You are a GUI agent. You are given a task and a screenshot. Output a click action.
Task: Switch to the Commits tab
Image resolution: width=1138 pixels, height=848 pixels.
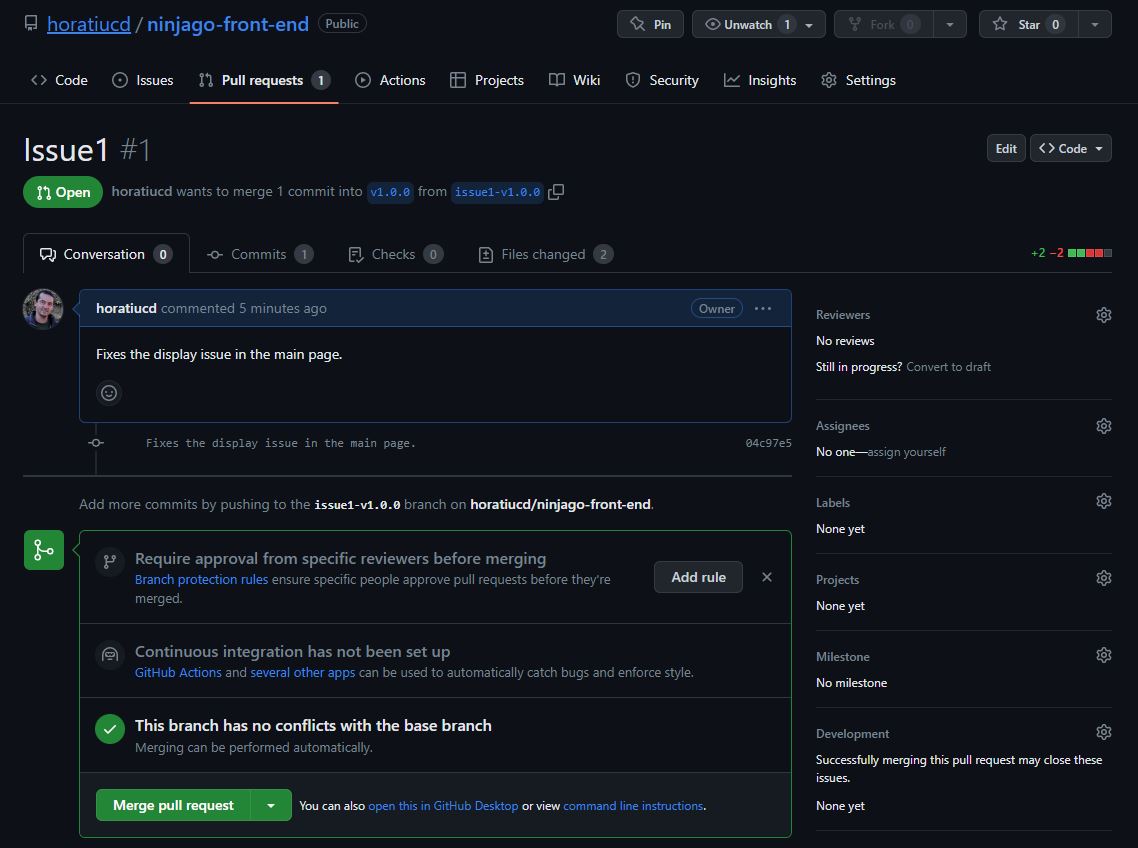tap(260, 254)
